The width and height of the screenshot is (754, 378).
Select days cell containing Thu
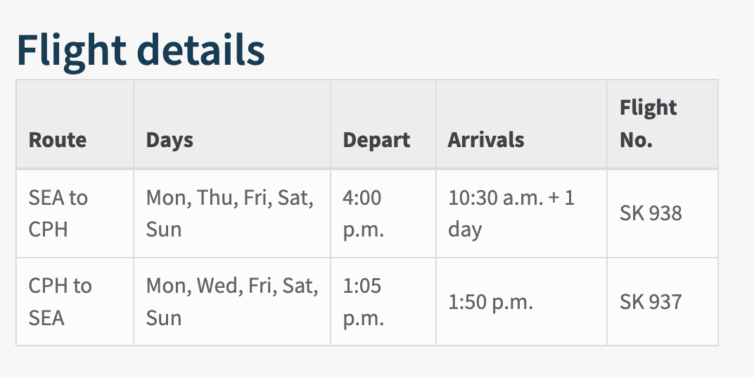click(232, 213)
